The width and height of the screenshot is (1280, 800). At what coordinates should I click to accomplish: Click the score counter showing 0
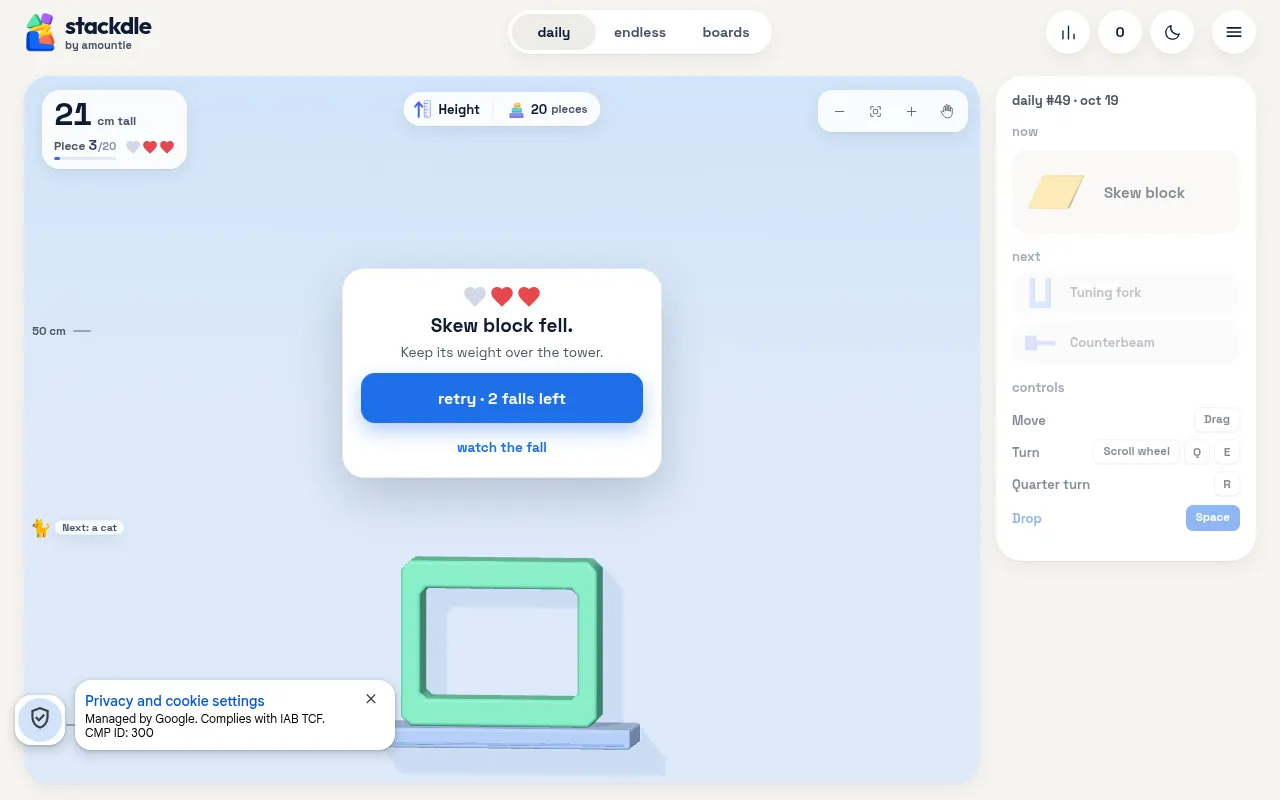pos(1120,32)
